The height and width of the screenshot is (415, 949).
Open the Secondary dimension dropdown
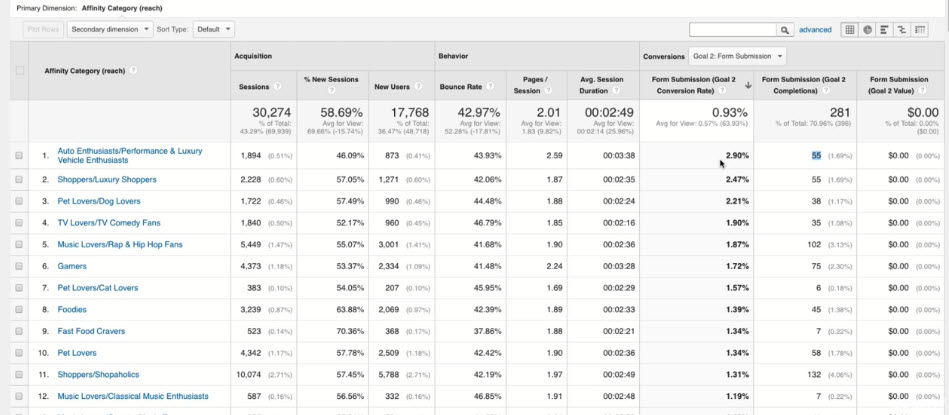click(x=110, y=30)
